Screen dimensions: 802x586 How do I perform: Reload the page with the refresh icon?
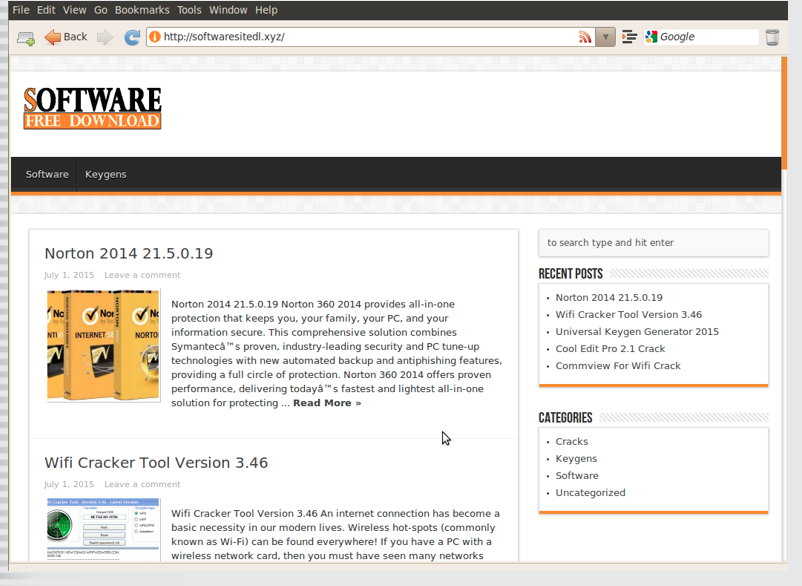(132, 37)
